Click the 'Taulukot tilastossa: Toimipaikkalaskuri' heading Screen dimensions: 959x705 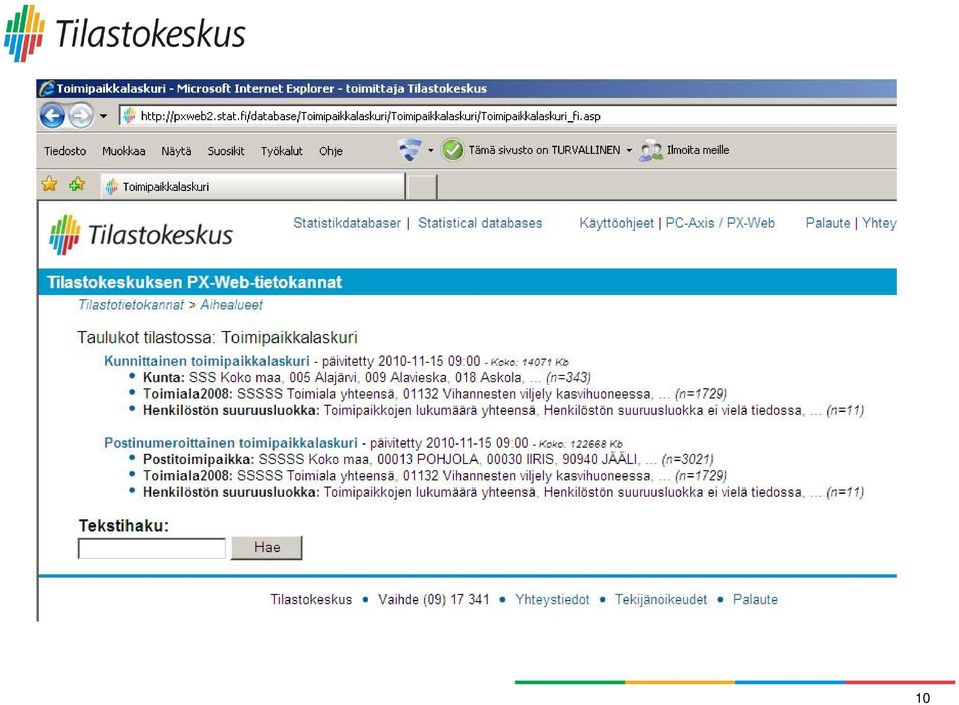pyautogui.click(x=217, y=338)
